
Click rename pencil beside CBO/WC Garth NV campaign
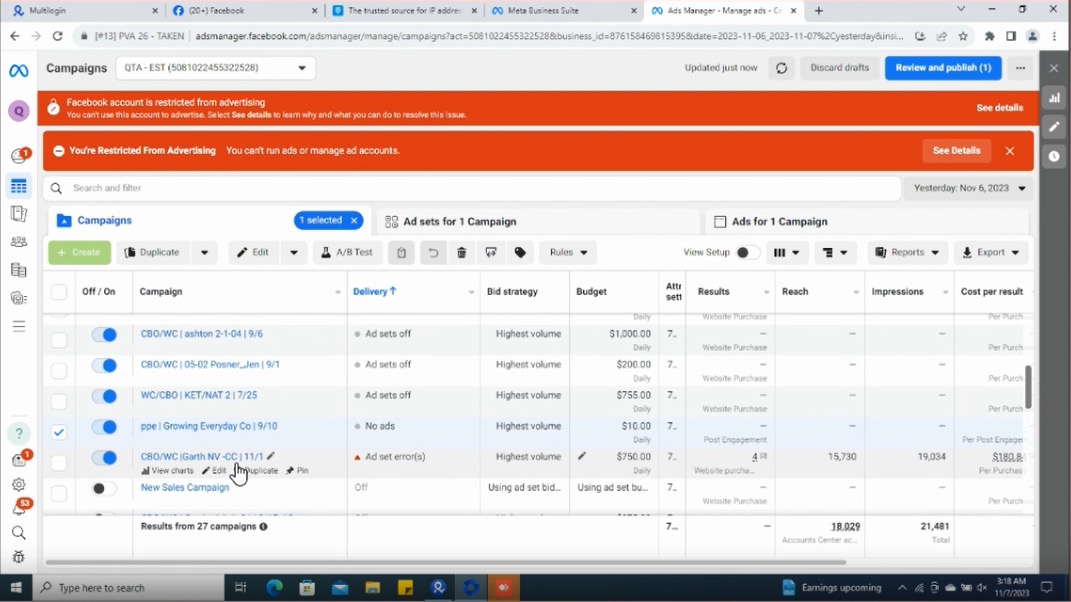tap(271, 456)
